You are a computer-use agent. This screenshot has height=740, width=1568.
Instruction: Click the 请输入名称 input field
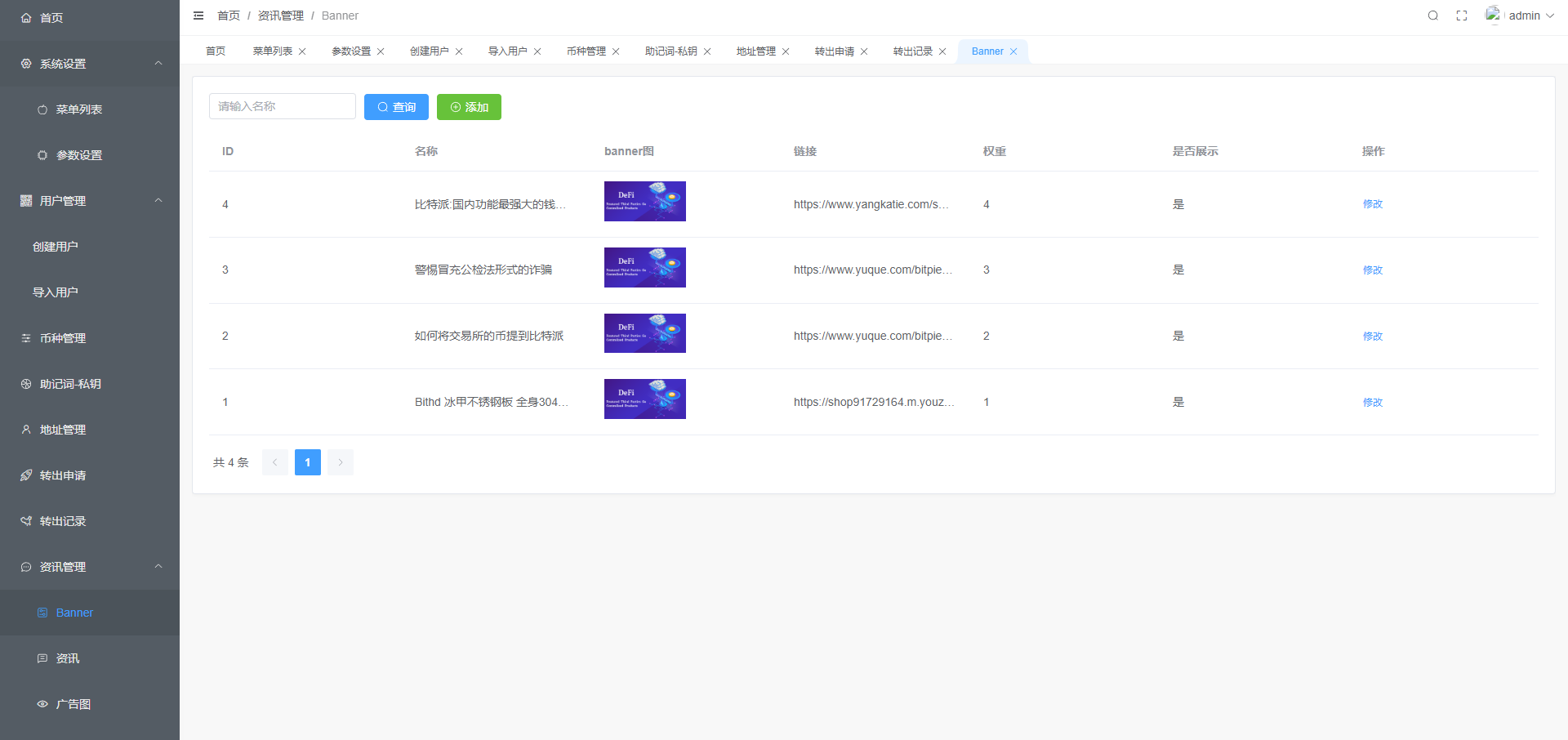pyautogui.click(x=282, y=106)
